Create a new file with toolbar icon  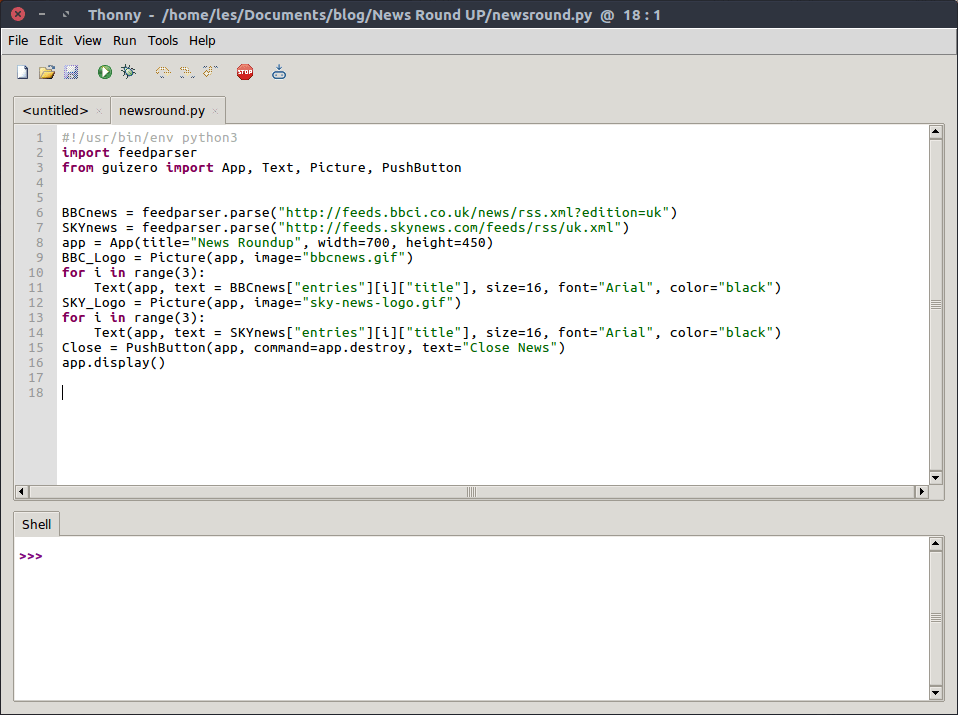[23, 72]
